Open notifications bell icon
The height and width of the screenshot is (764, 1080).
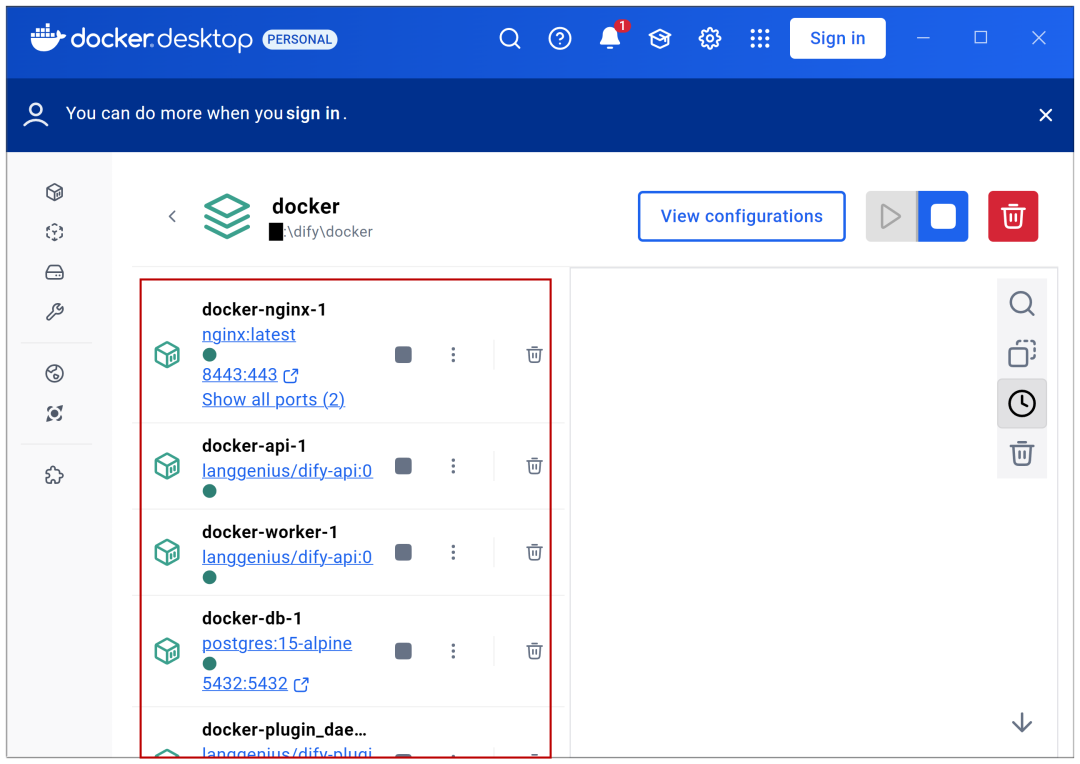(x=610, y=37)
